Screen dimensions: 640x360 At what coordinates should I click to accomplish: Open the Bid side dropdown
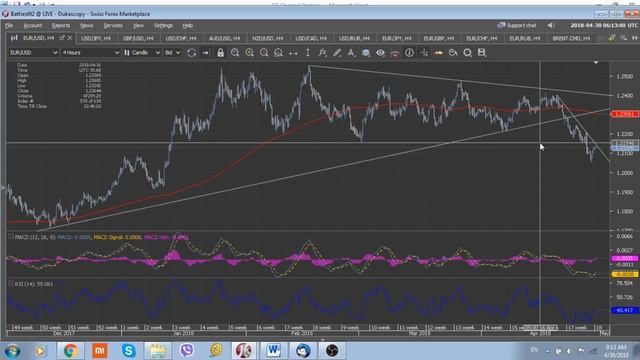172,53
